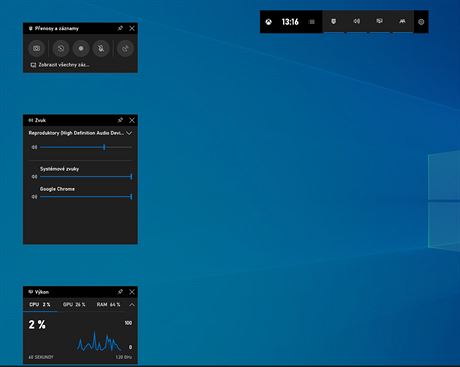This screenshot has width=460, height=367.
Task: Close the 'Přenosy a záznamy' widget
Action: tap(132, 28)
